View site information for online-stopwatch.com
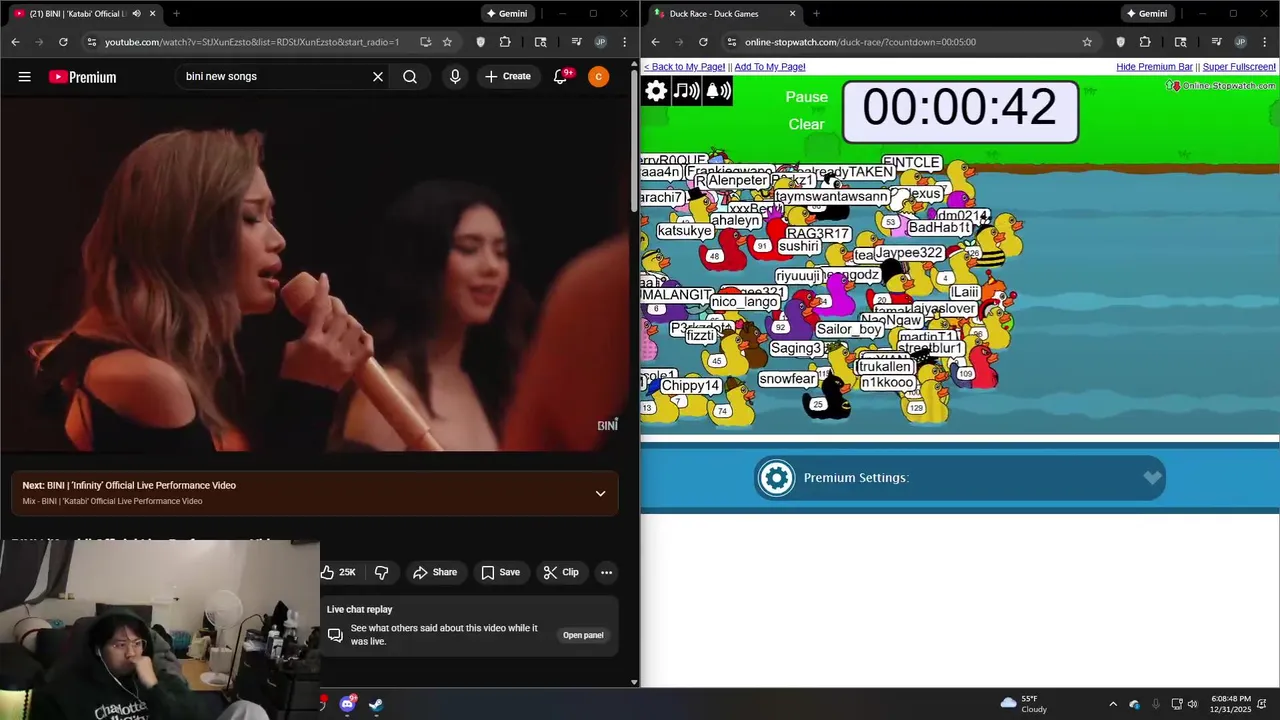This screenshot has height=720, width=1280. point(731,42)
